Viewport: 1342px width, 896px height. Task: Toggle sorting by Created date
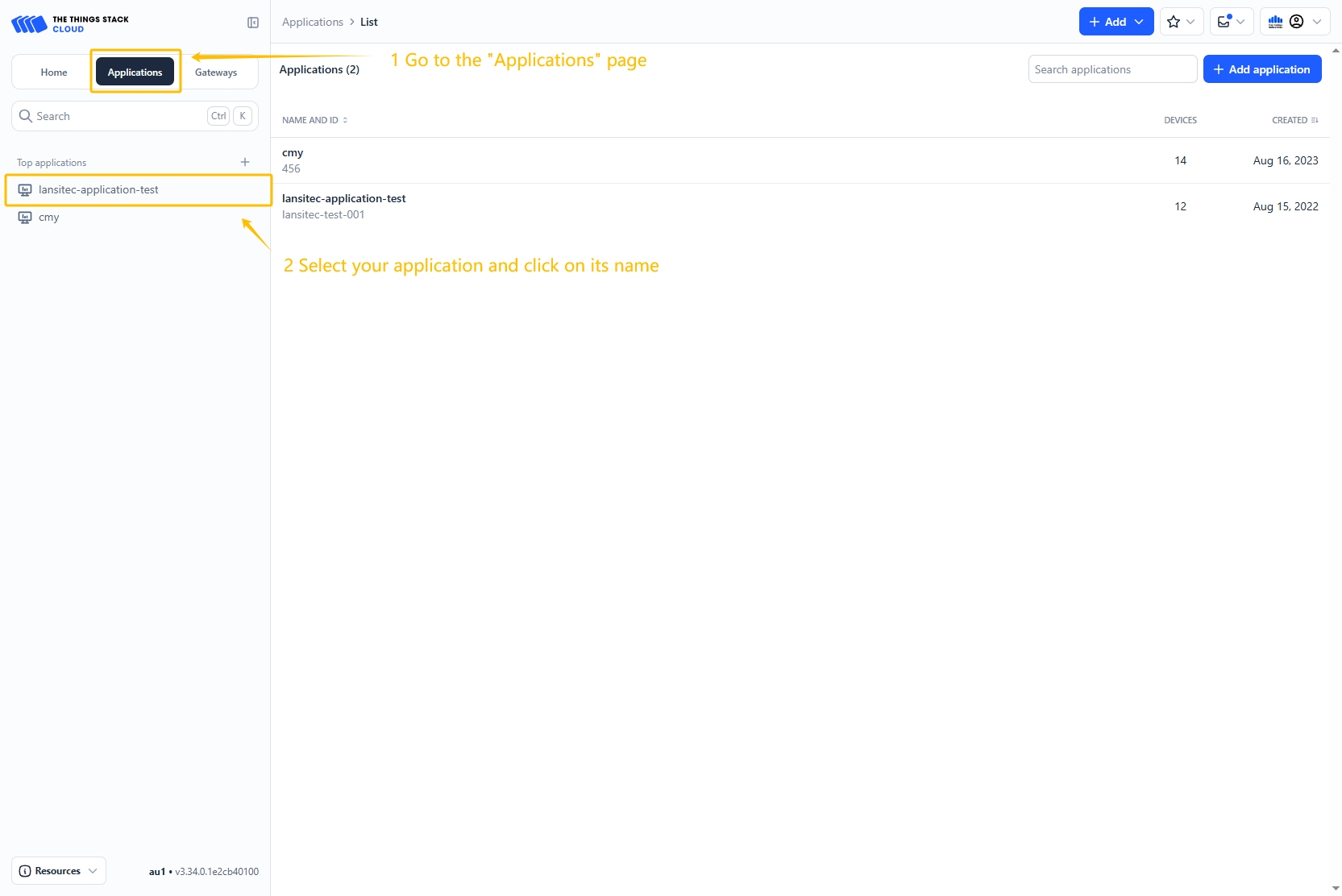click(1294, 120)
